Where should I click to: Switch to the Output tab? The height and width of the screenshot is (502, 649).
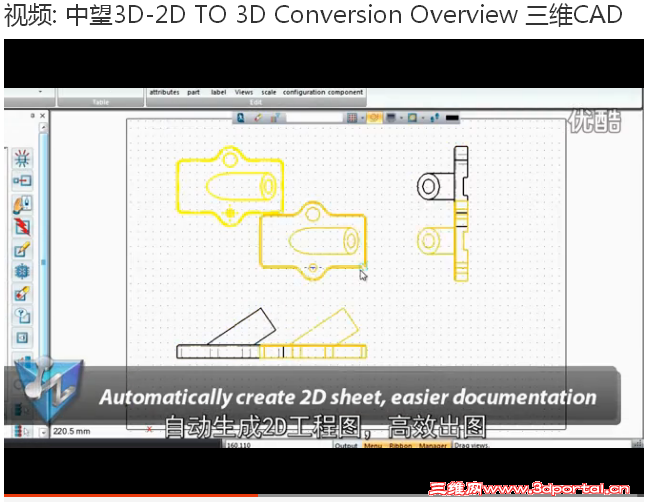pyautogui.click(x=346, y=445)
